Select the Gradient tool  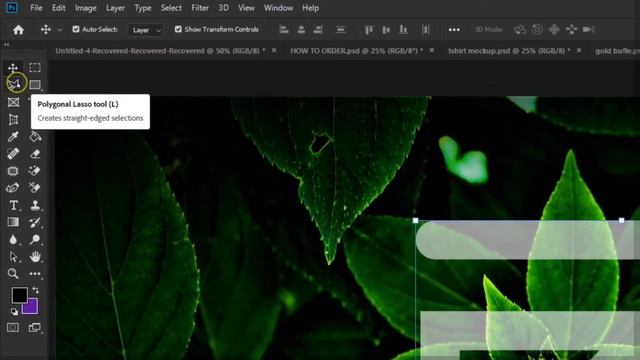[13, 222]
